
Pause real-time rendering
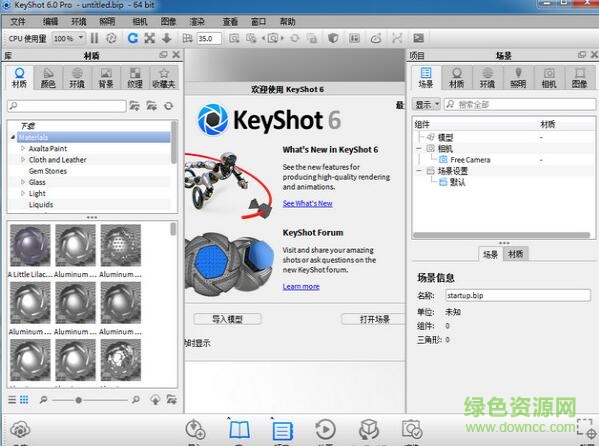coord(94,38)
